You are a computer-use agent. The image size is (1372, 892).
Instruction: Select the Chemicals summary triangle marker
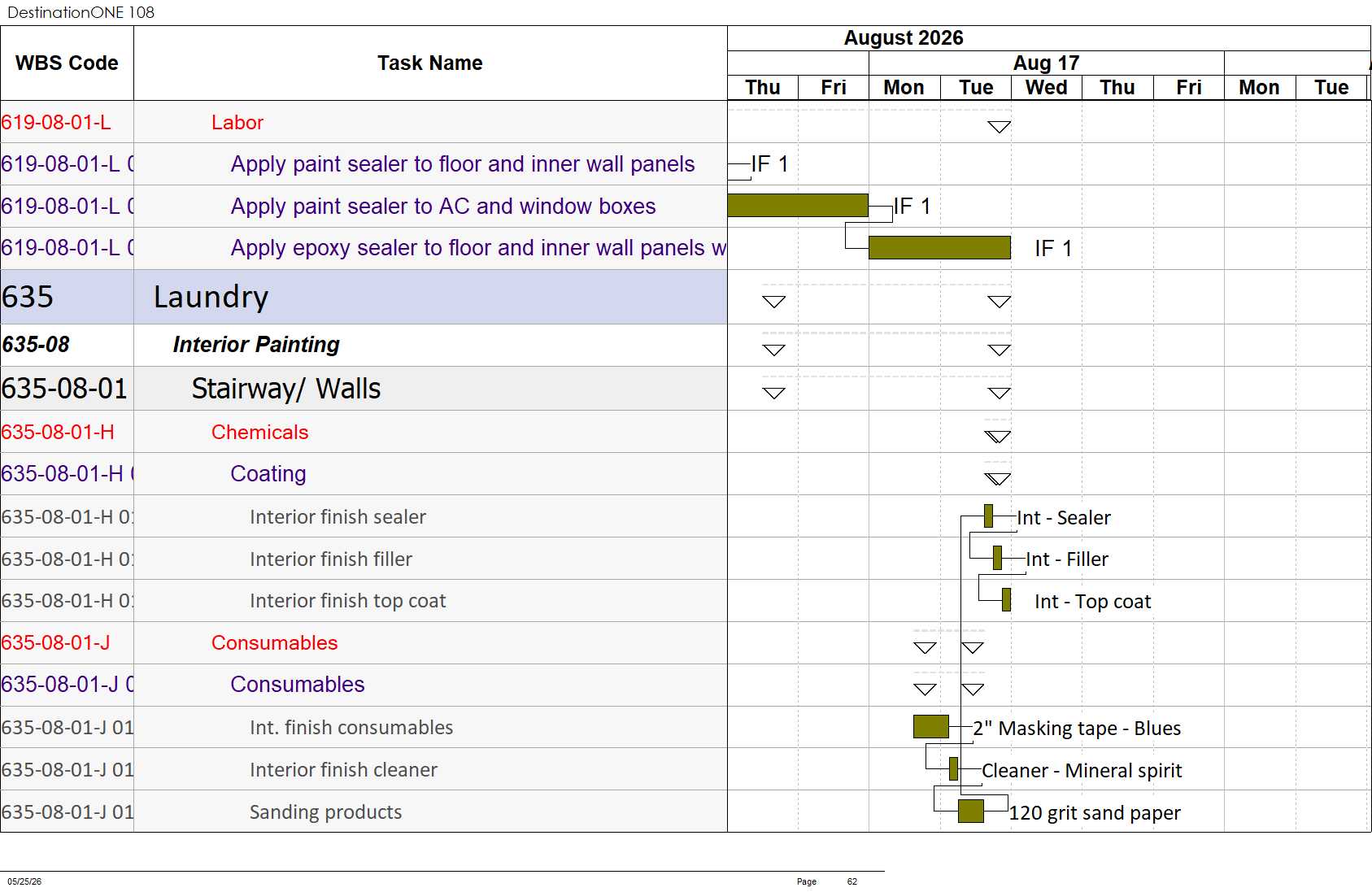[x=997, y=437]
